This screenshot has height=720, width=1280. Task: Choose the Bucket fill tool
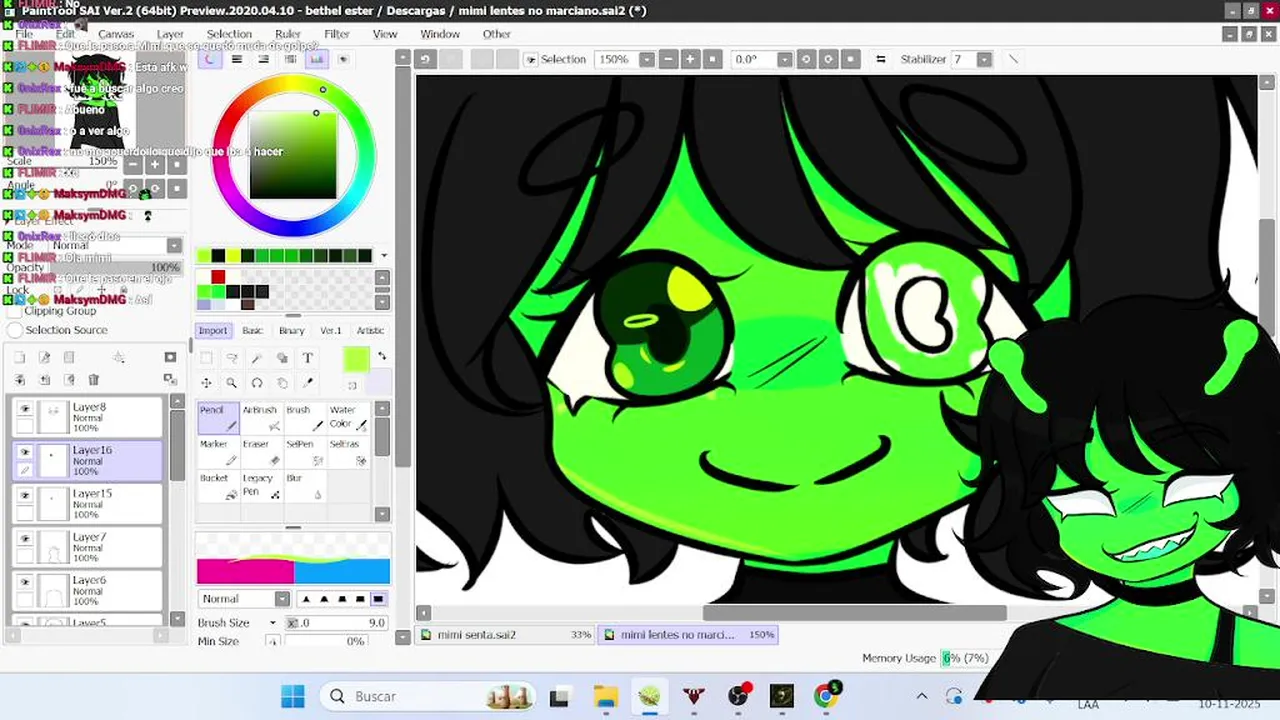pyautogui.click(x=218, y=486)
